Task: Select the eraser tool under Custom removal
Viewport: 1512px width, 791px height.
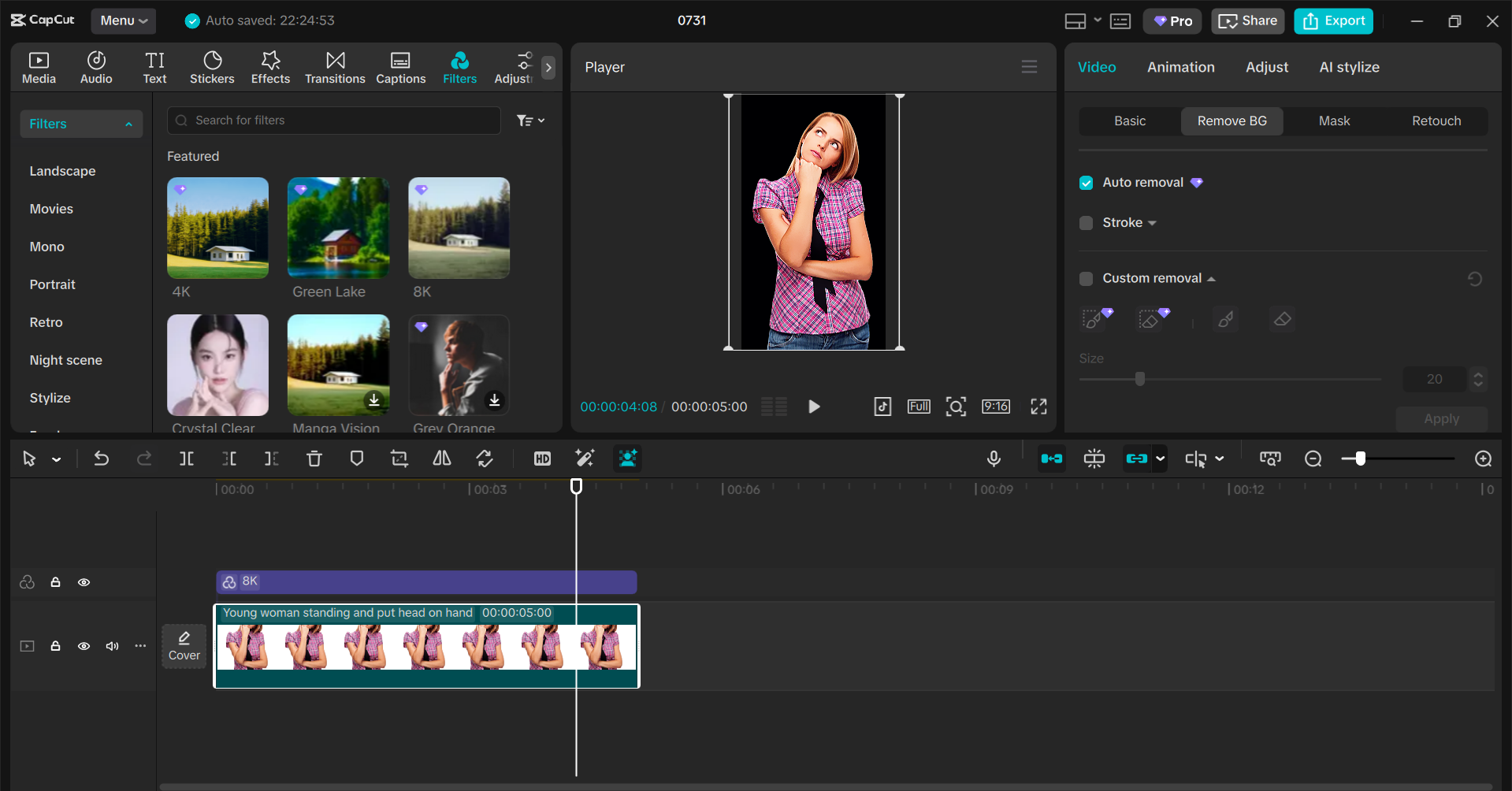Action: [x=1282, y=319]
